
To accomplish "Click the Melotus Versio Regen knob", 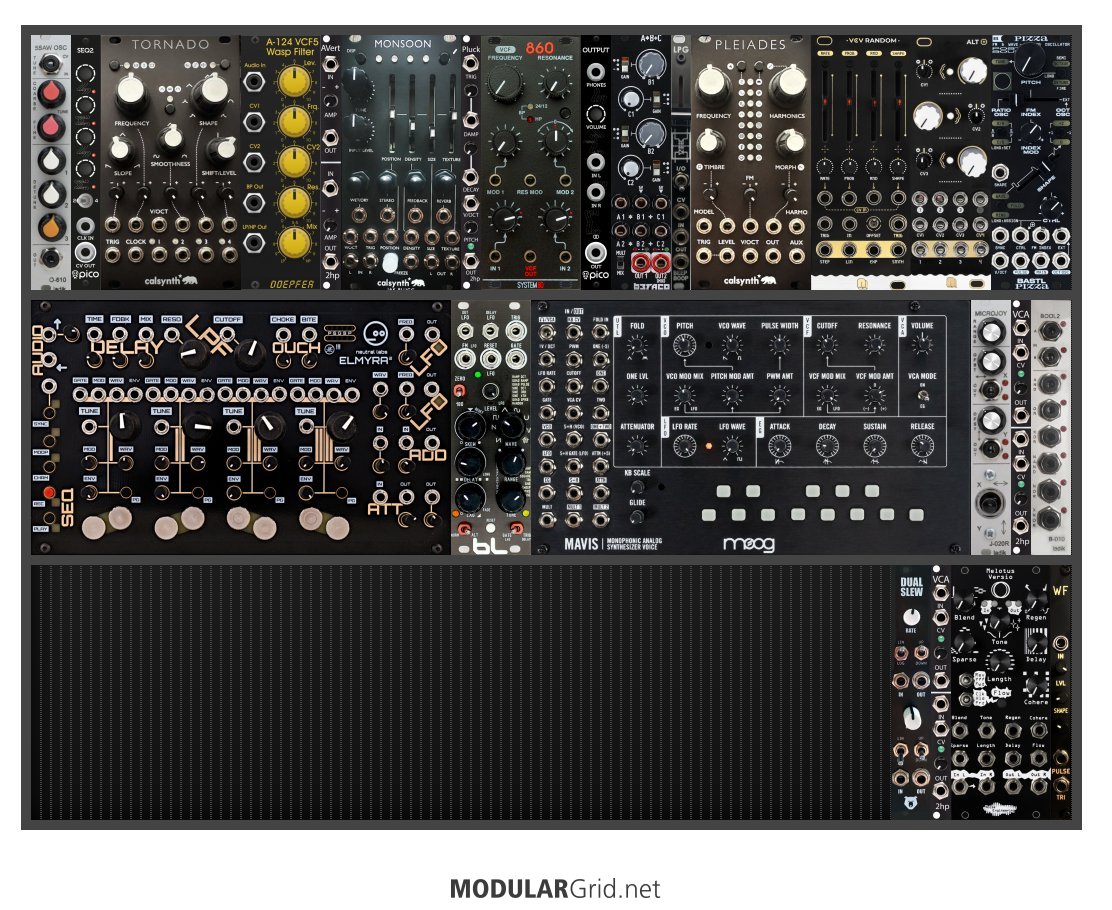I will pos(1035,602).
